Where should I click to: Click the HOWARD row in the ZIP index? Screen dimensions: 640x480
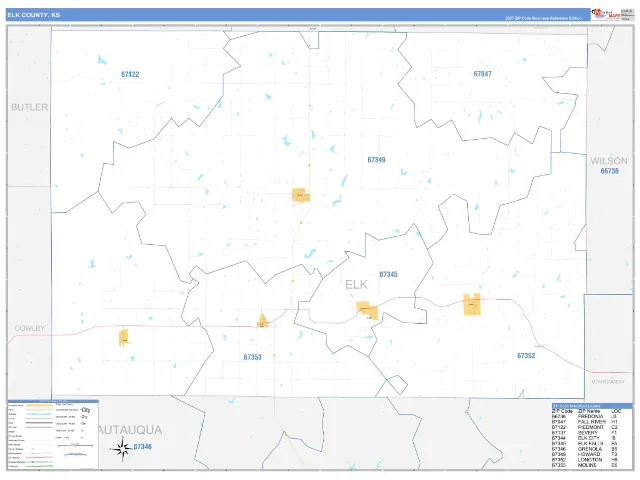(x=585, y=454)
